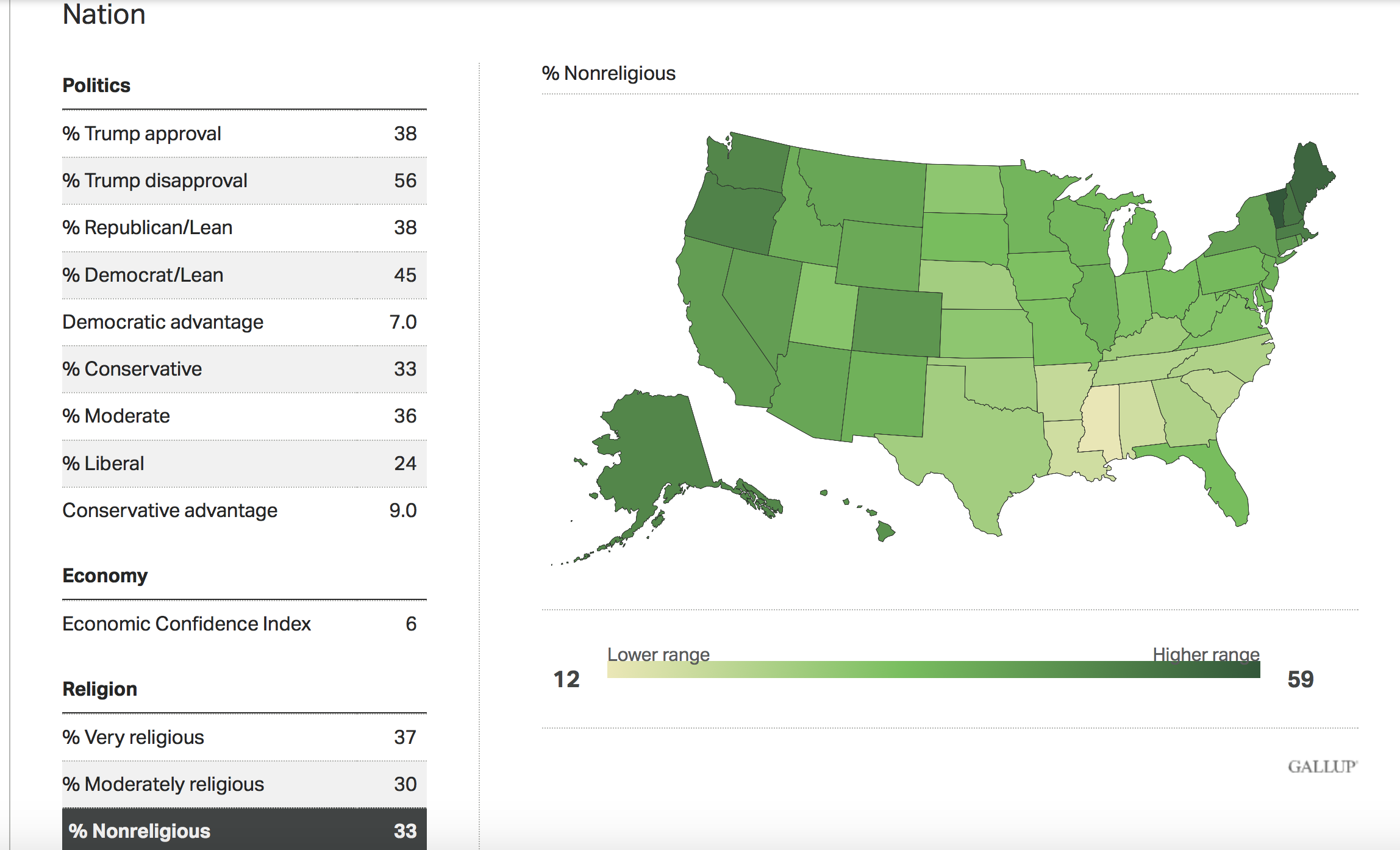The width and height of the screenshot is (1400, 850).
Task: Select the % Trump approval row
Action: pyautogui.click(x=244, y=134)
